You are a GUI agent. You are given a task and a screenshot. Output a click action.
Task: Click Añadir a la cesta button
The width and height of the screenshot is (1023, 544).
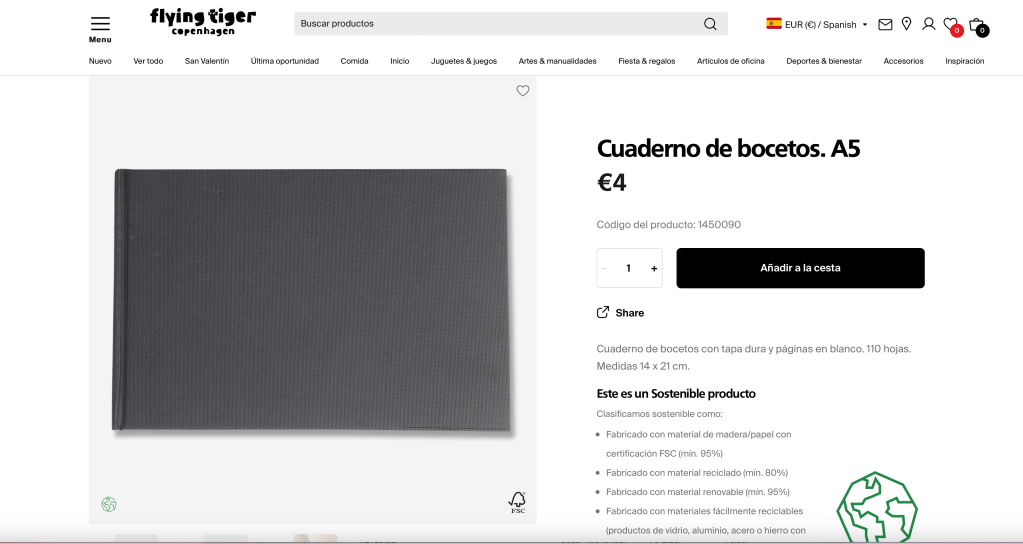pyautogui.click(x=800, y=268)
